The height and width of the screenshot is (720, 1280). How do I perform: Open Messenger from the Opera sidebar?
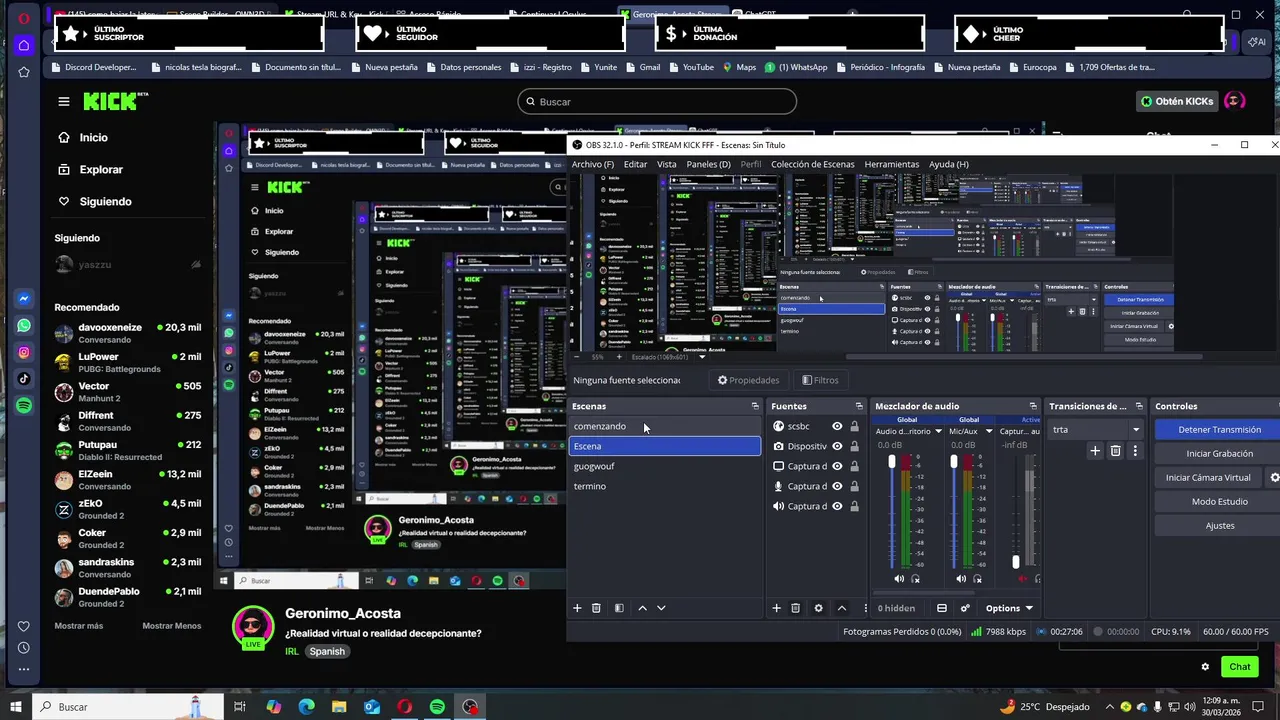(24, 299)
